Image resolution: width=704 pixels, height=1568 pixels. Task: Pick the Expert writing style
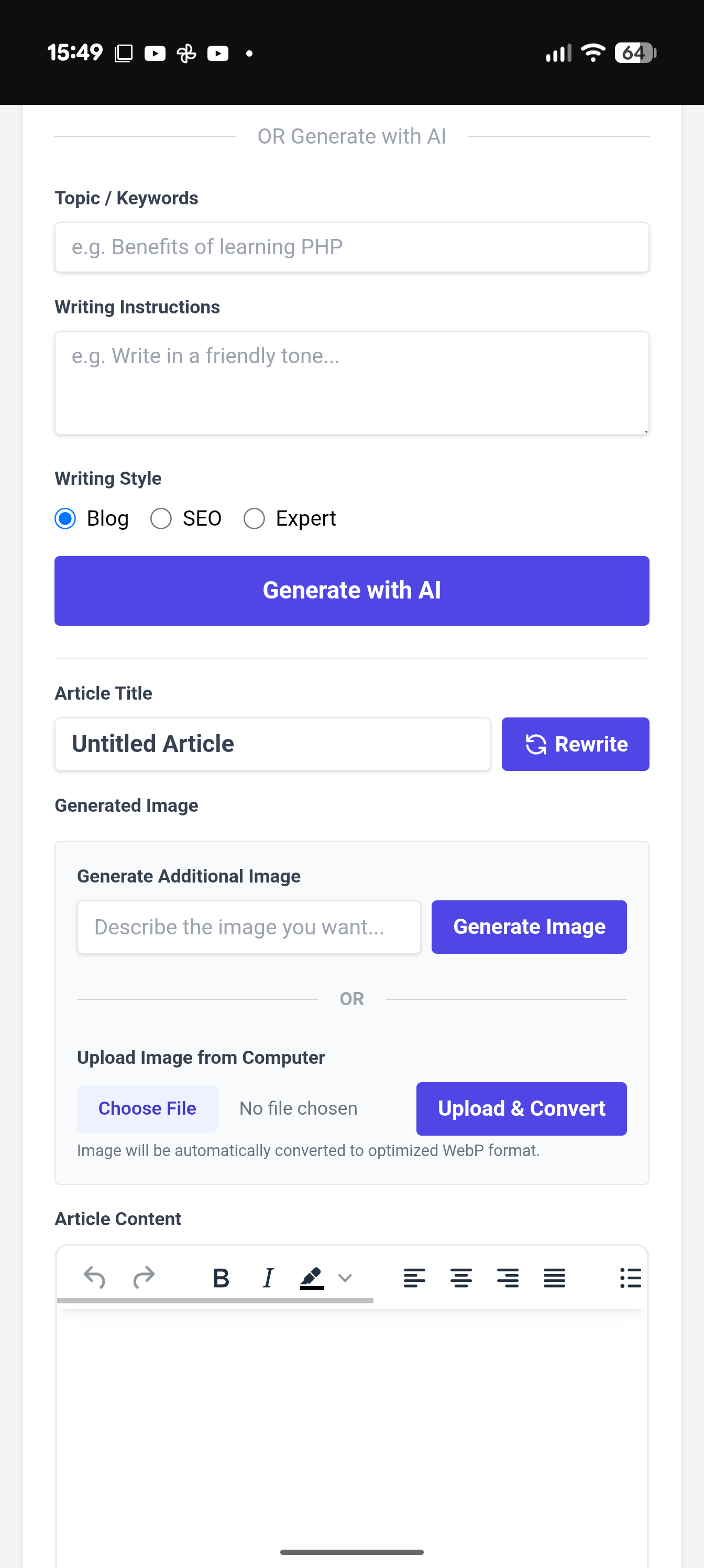(x=255, y=519)
